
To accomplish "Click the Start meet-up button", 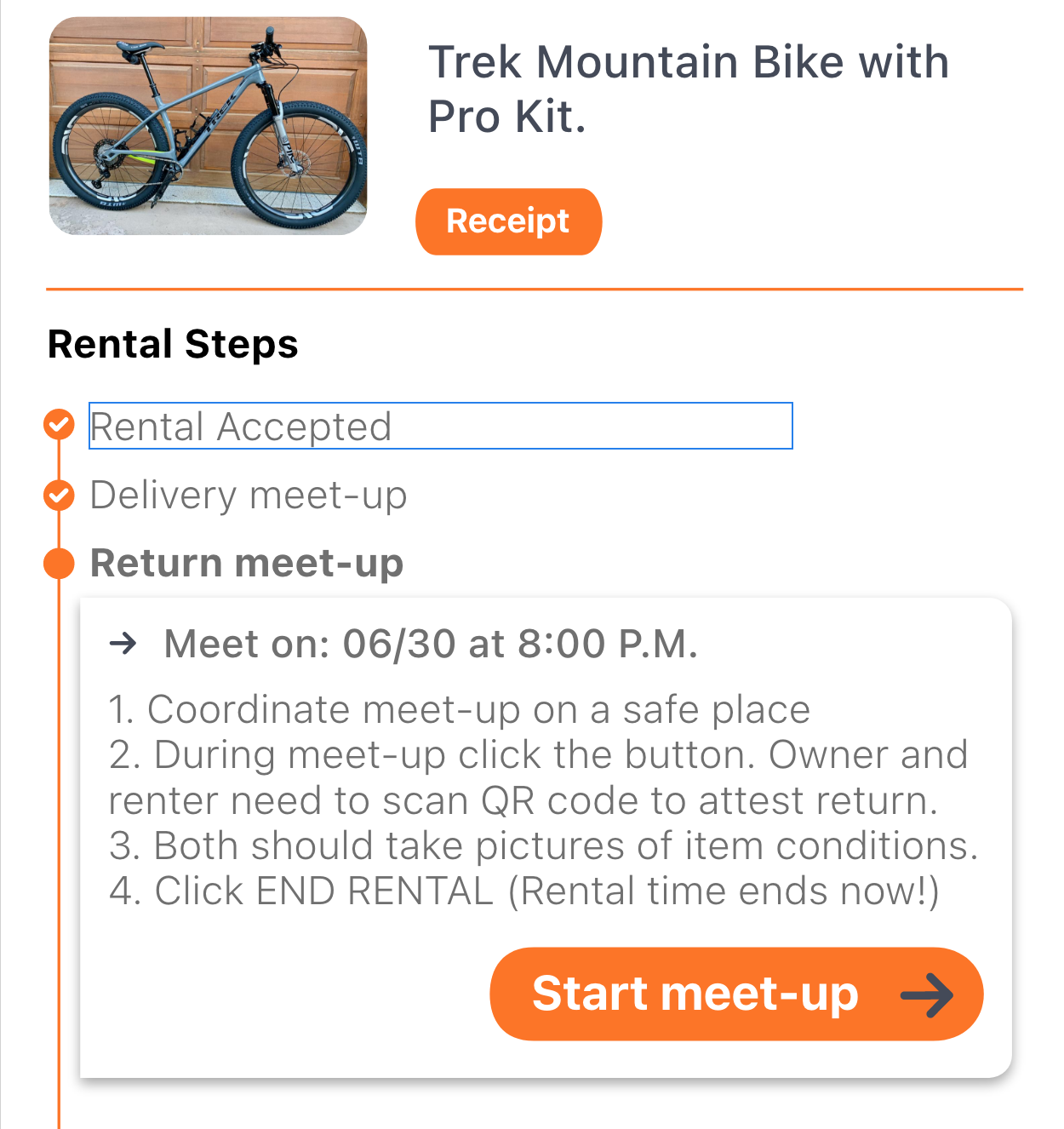I will [x=736, y=994].
